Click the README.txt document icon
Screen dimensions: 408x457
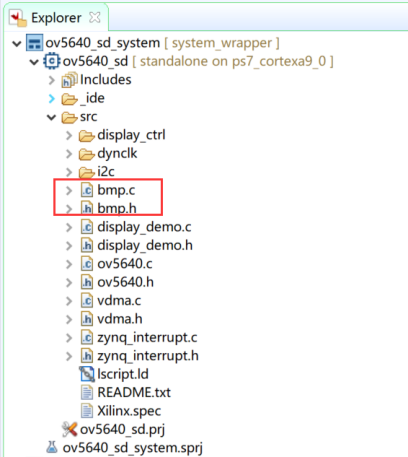(x=87, y=392)
